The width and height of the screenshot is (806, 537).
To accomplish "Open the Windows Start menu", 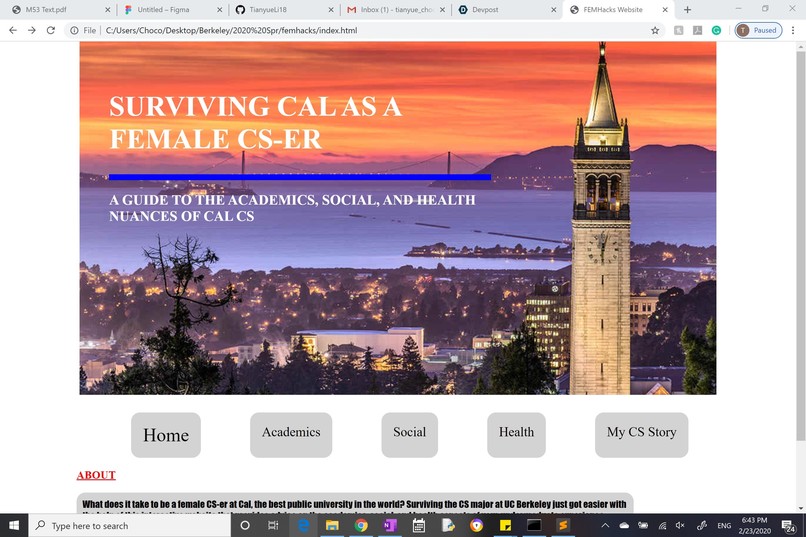I will click(x=14, y=525).
